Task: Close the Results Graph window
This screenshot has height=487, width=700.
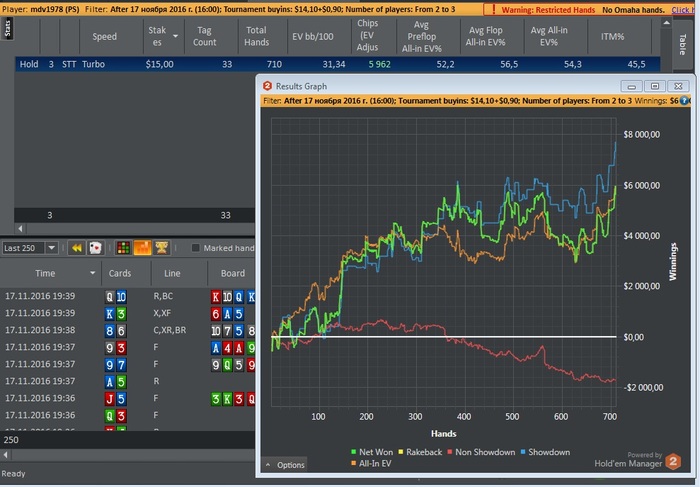Action: point(679,86)
